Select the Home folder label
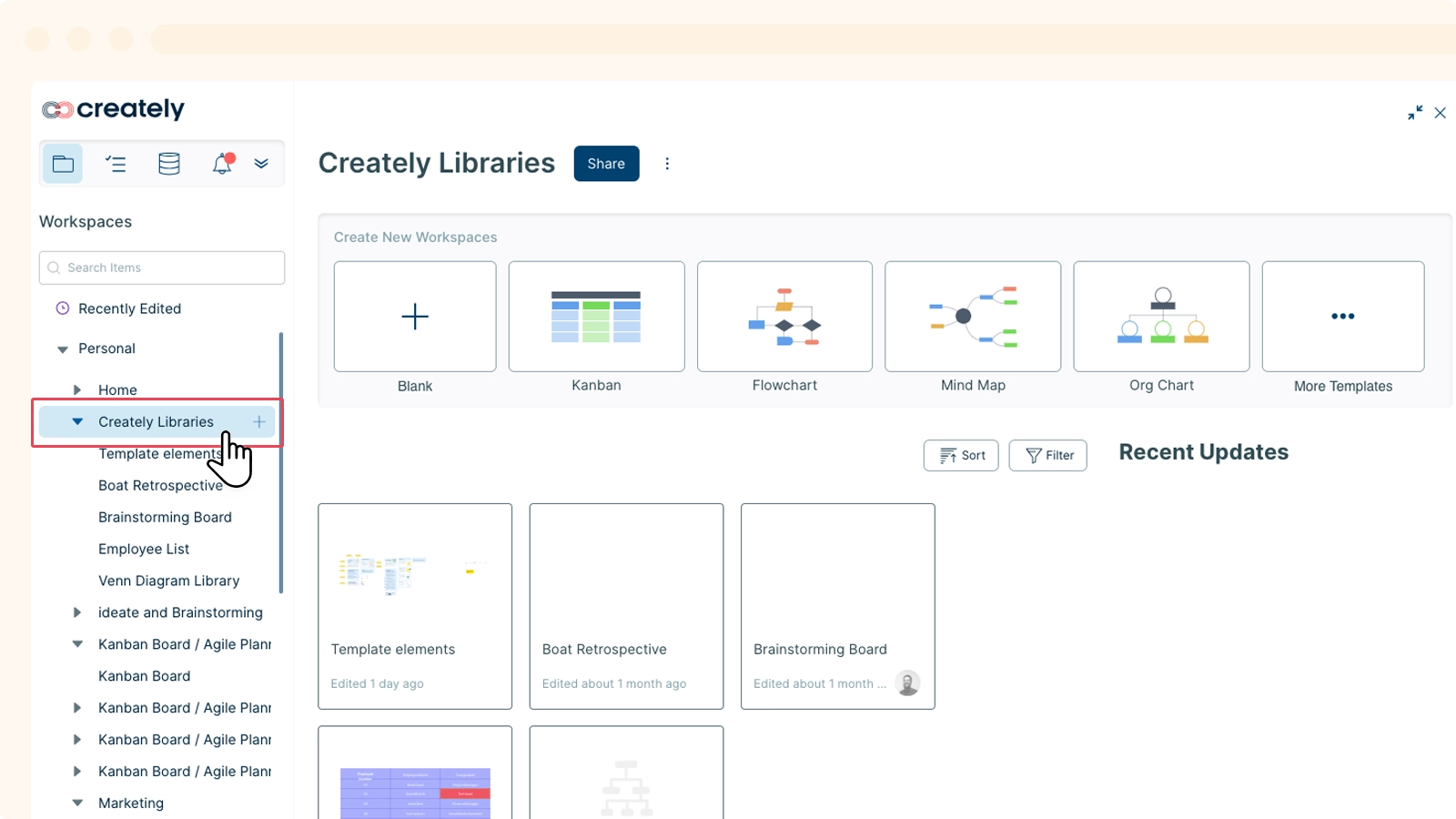 [117, 389]
